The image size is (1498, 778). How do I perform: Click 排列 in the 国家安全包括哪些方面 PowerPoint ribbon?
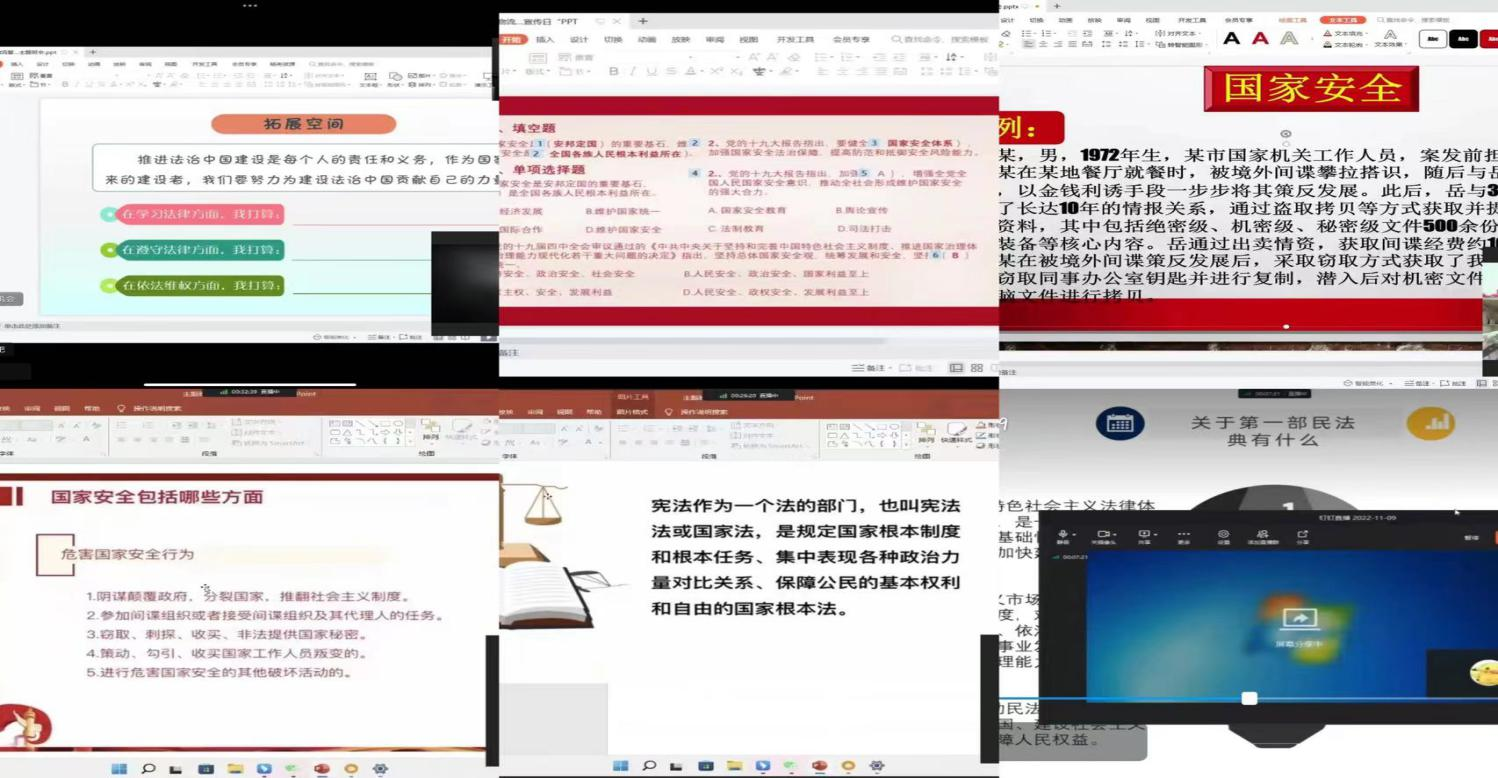point(430,430)
